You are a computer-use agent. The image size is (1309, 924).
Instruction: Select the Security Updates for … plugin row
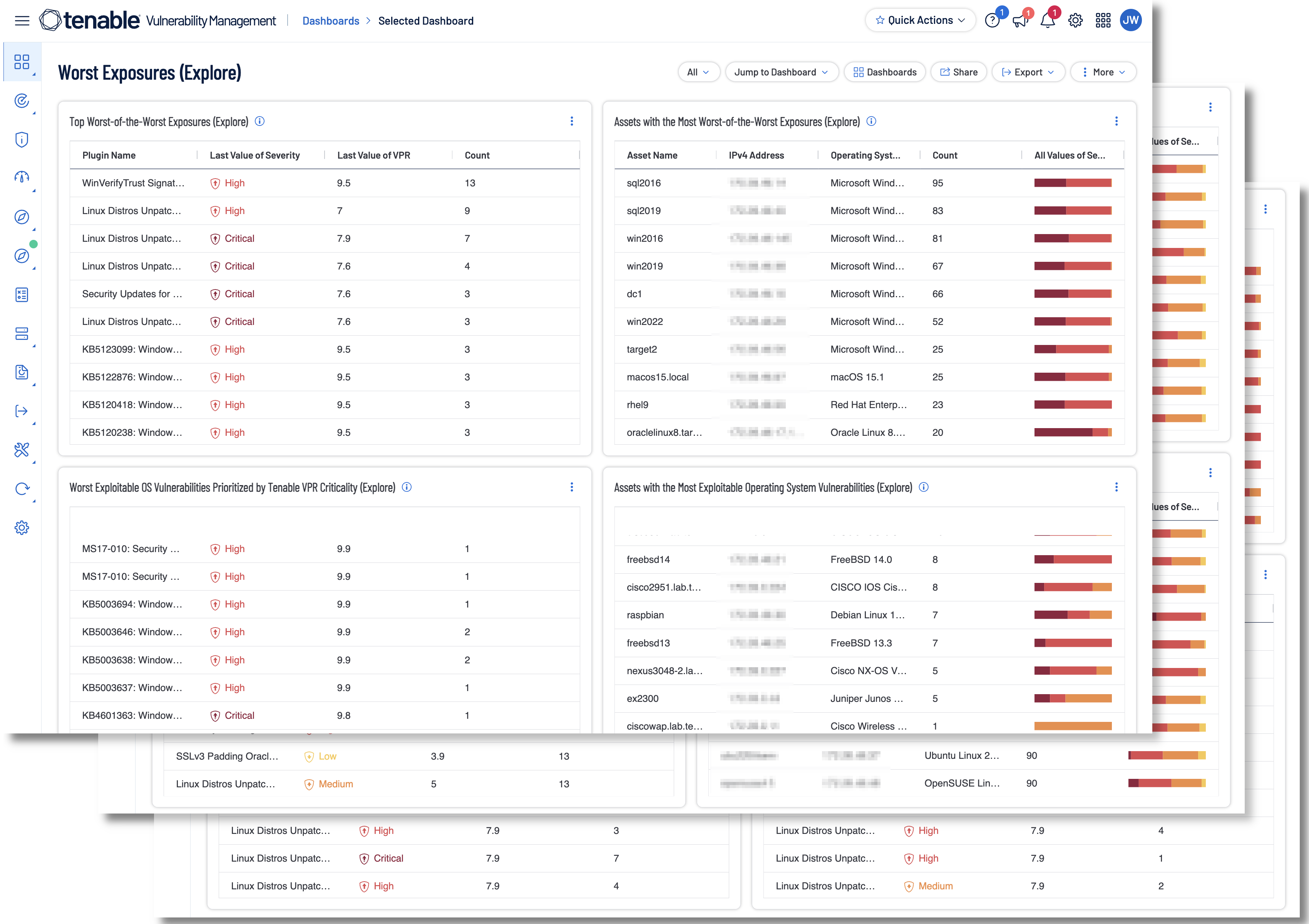[325, 294]
